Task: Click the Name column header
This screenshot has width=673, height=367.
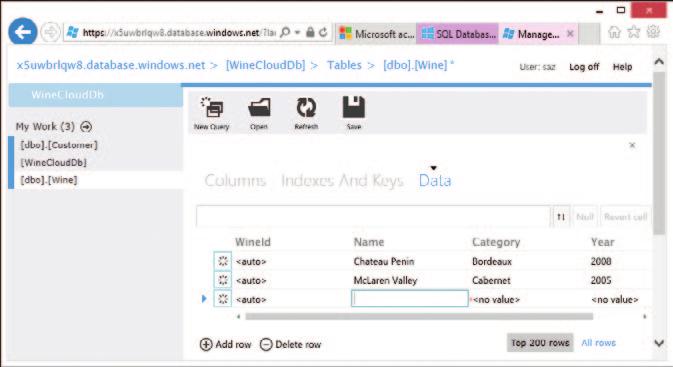Action: coord(369,242)
